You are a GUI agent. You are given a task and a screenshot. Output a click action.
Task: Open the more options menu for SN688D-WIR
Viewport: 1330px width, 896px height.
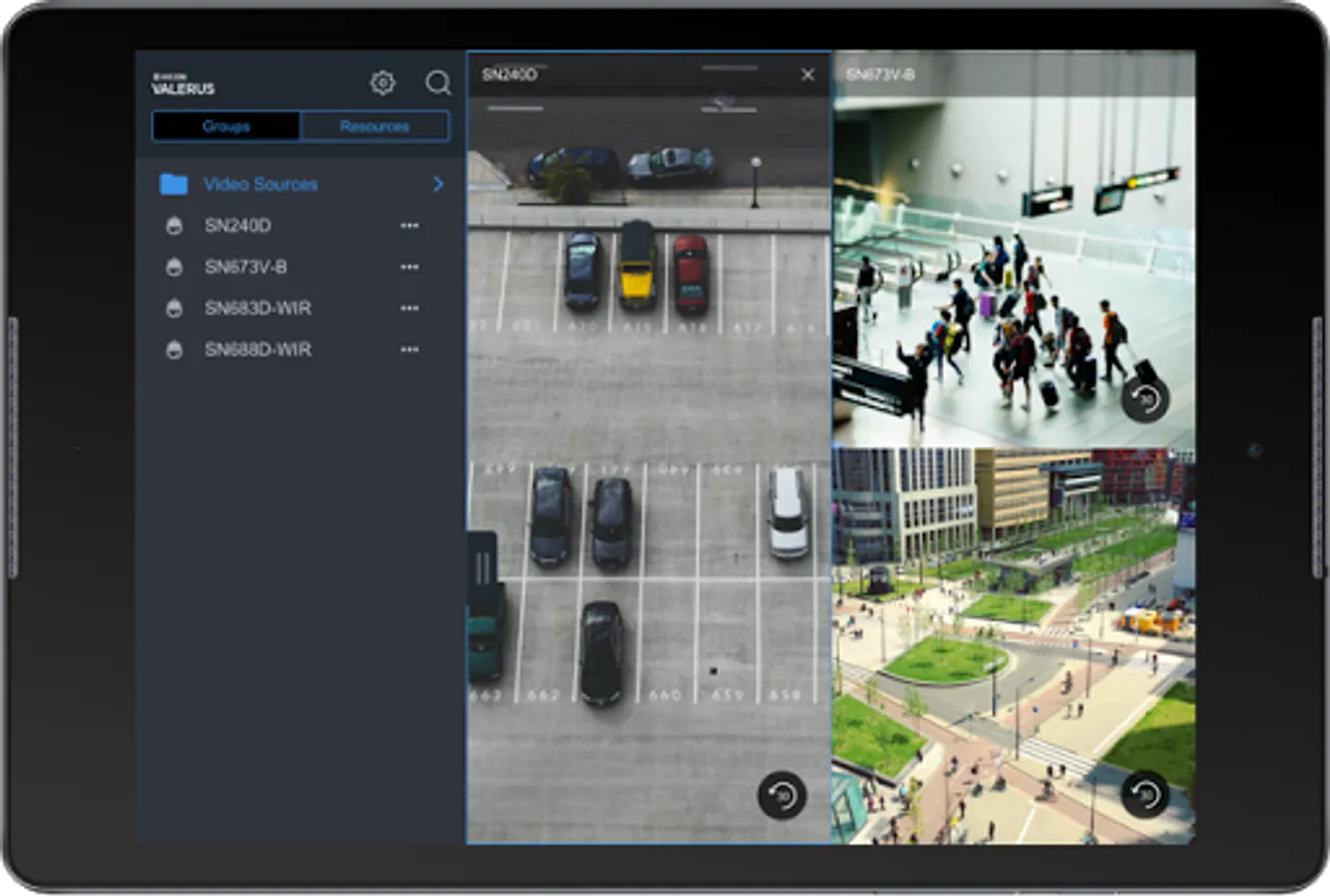pos(409,349)
